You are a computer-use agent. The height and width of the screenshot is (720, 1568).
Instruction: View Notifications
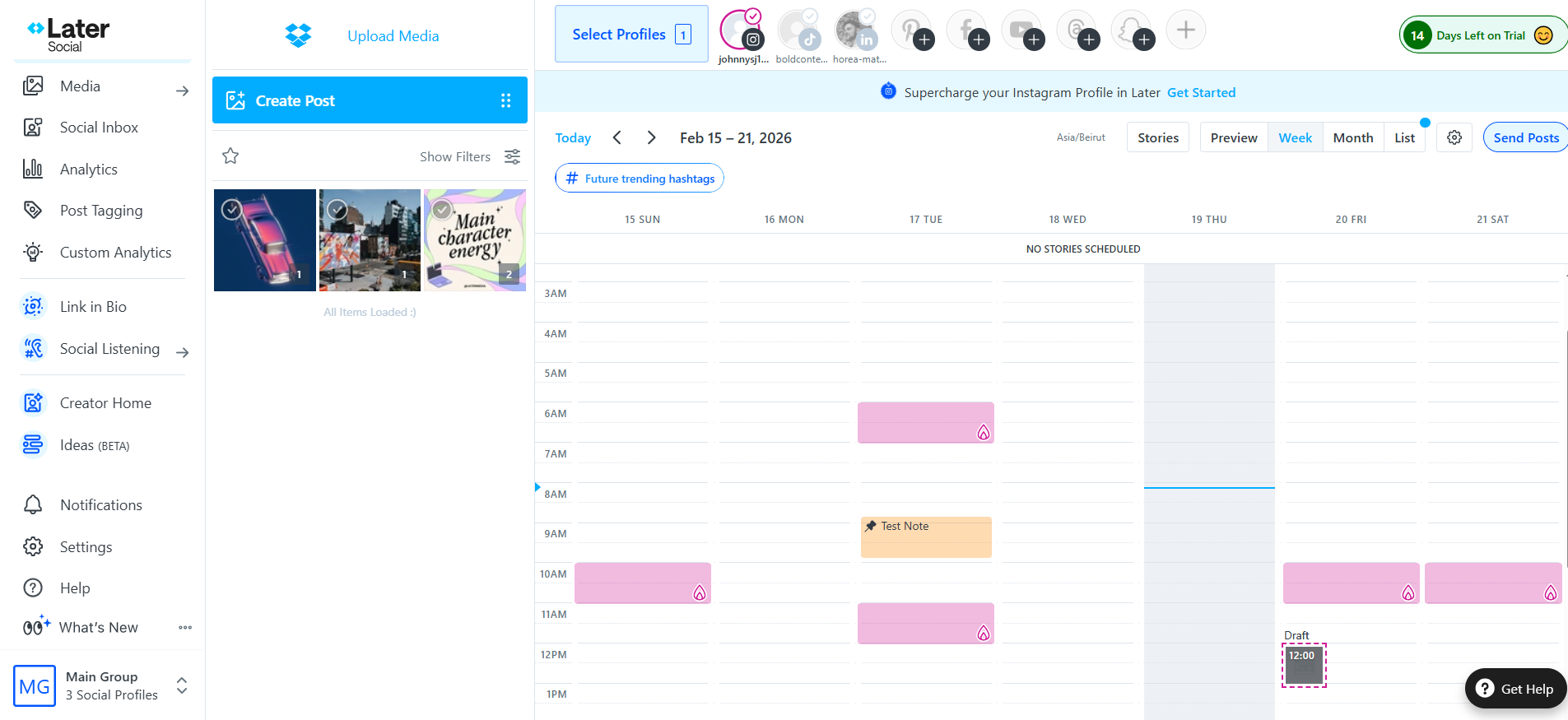(100, 505)
